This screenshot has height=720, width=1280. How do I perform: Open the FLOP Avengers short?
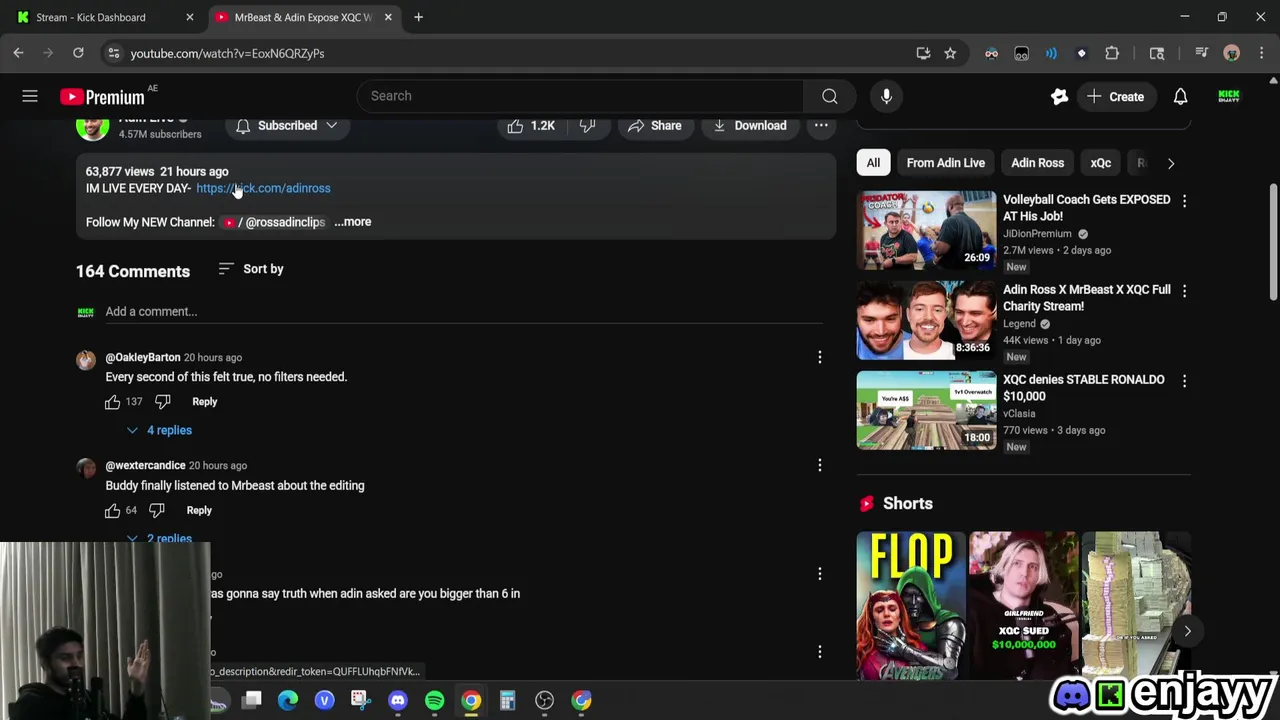tap(910, 605)
